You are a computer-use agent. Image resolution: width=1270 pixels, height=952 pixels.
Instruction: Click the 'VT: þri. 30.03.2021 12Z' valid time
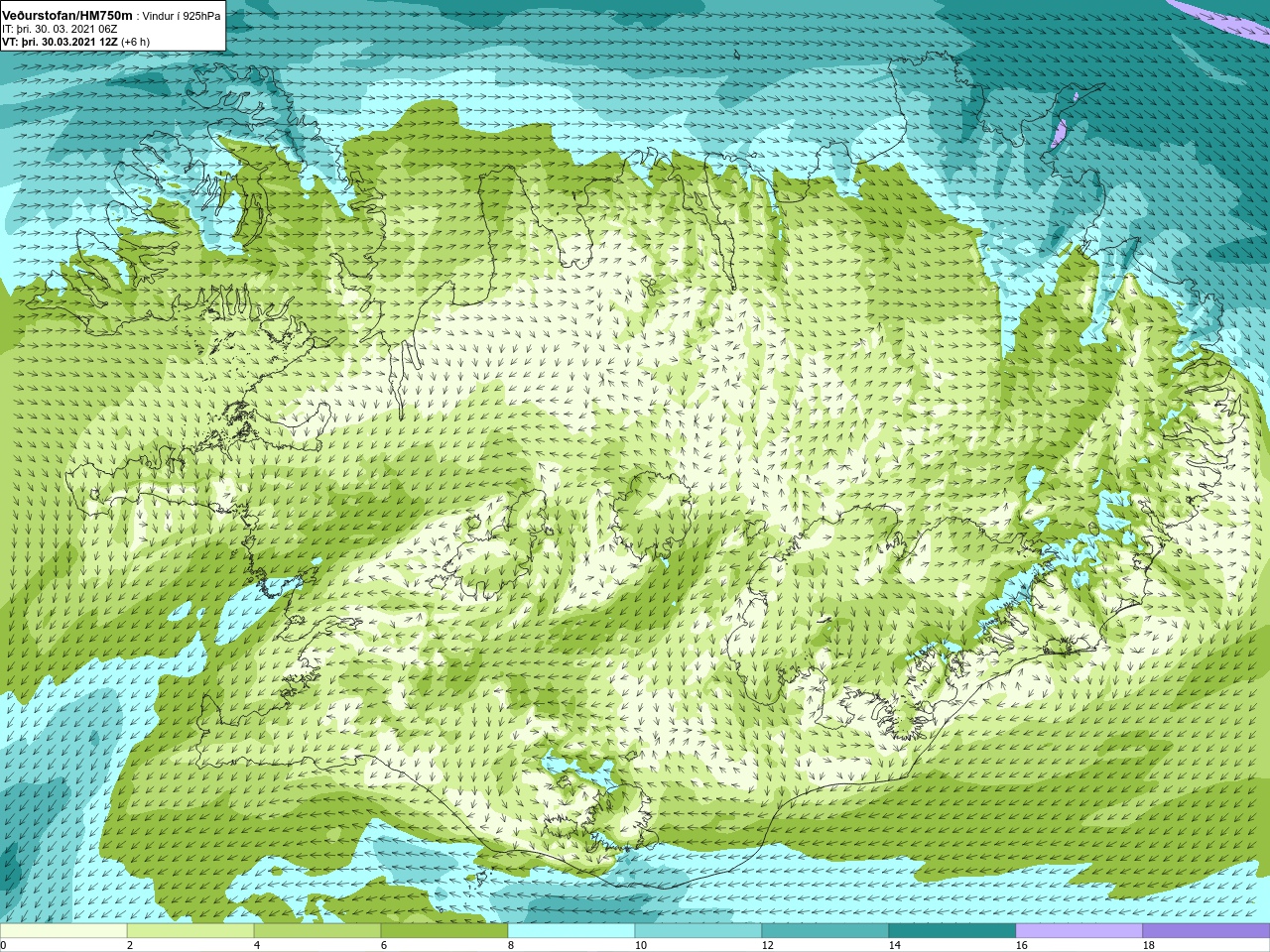[59, 42]
